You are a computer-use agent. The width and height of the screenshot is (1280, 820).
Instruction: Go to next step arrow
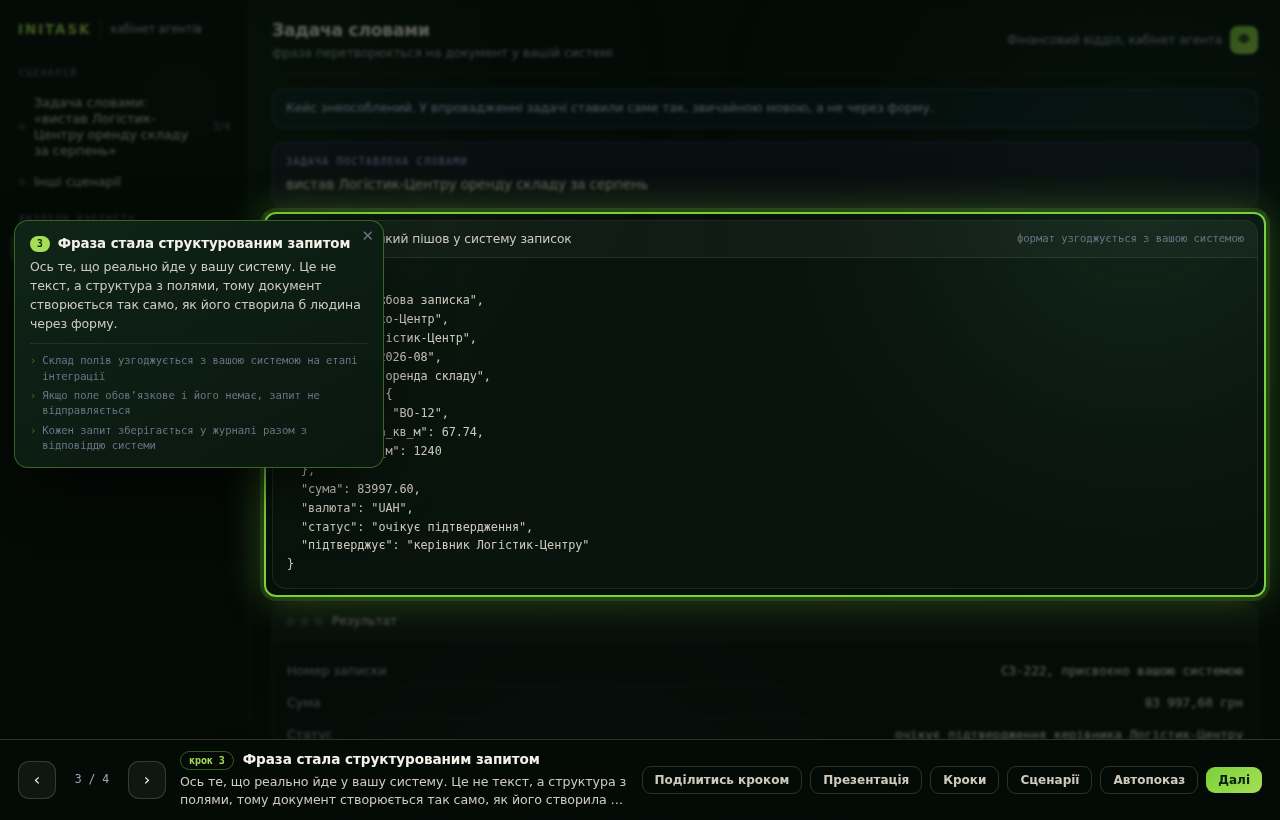tap(147, 780)
